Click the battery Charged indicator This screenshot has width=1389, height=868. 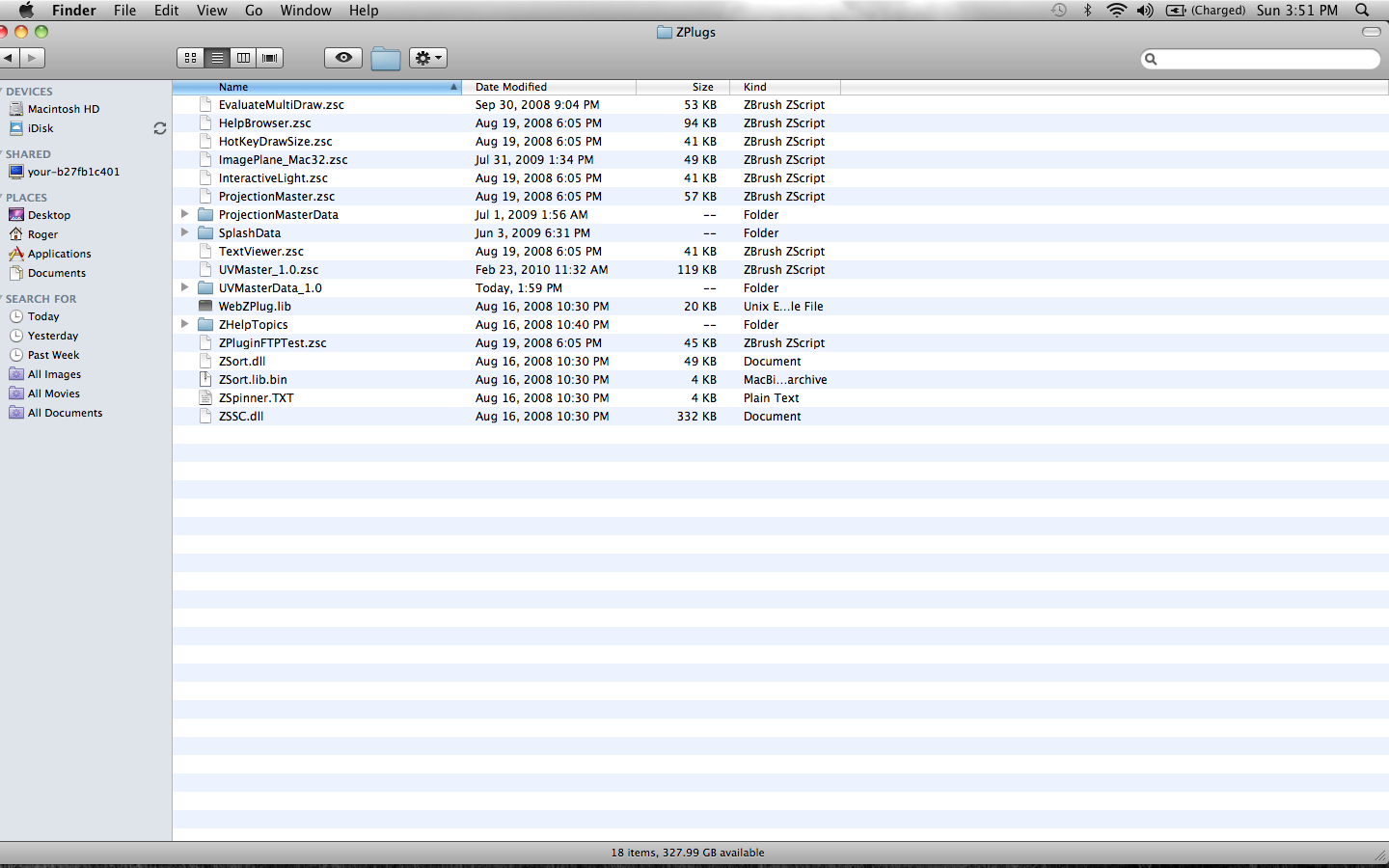click(x=1206, y=10)
